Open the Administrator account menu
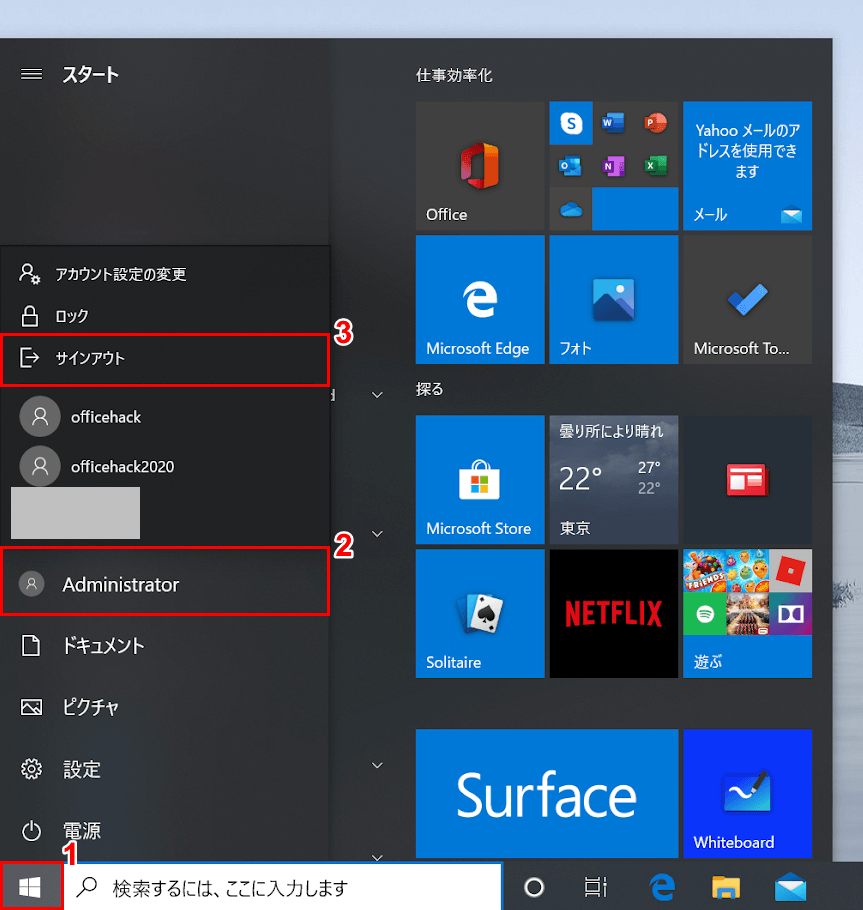This screenshot has width=863, height=910. click(120, 584)
